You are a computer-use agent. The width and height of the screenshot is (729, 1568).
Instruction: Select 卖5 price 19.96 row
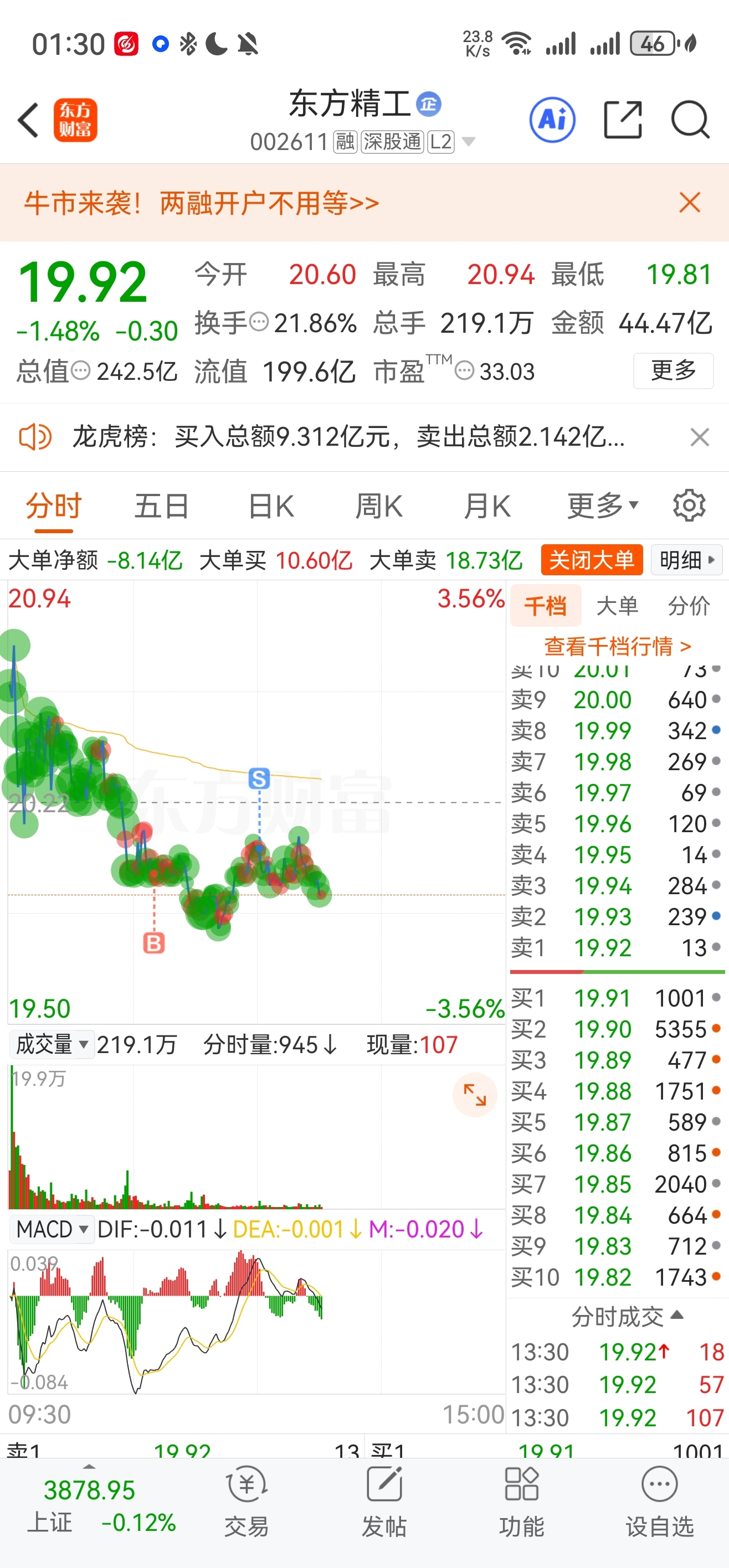[617, 823]
